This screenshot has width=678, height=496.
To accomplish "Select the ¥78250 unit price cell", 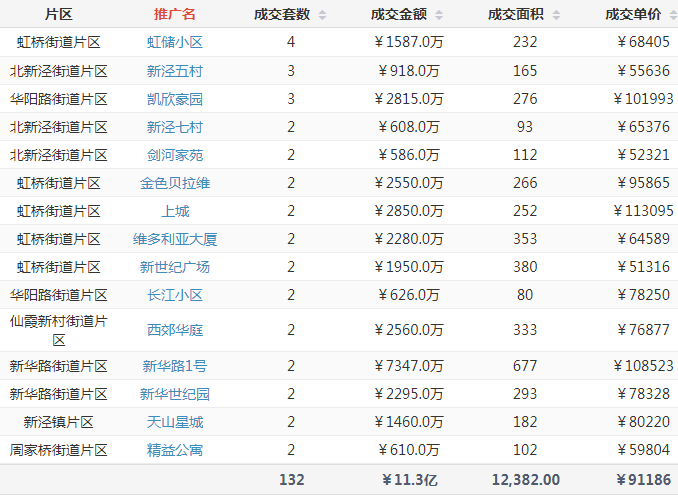I will coord(643,295).
